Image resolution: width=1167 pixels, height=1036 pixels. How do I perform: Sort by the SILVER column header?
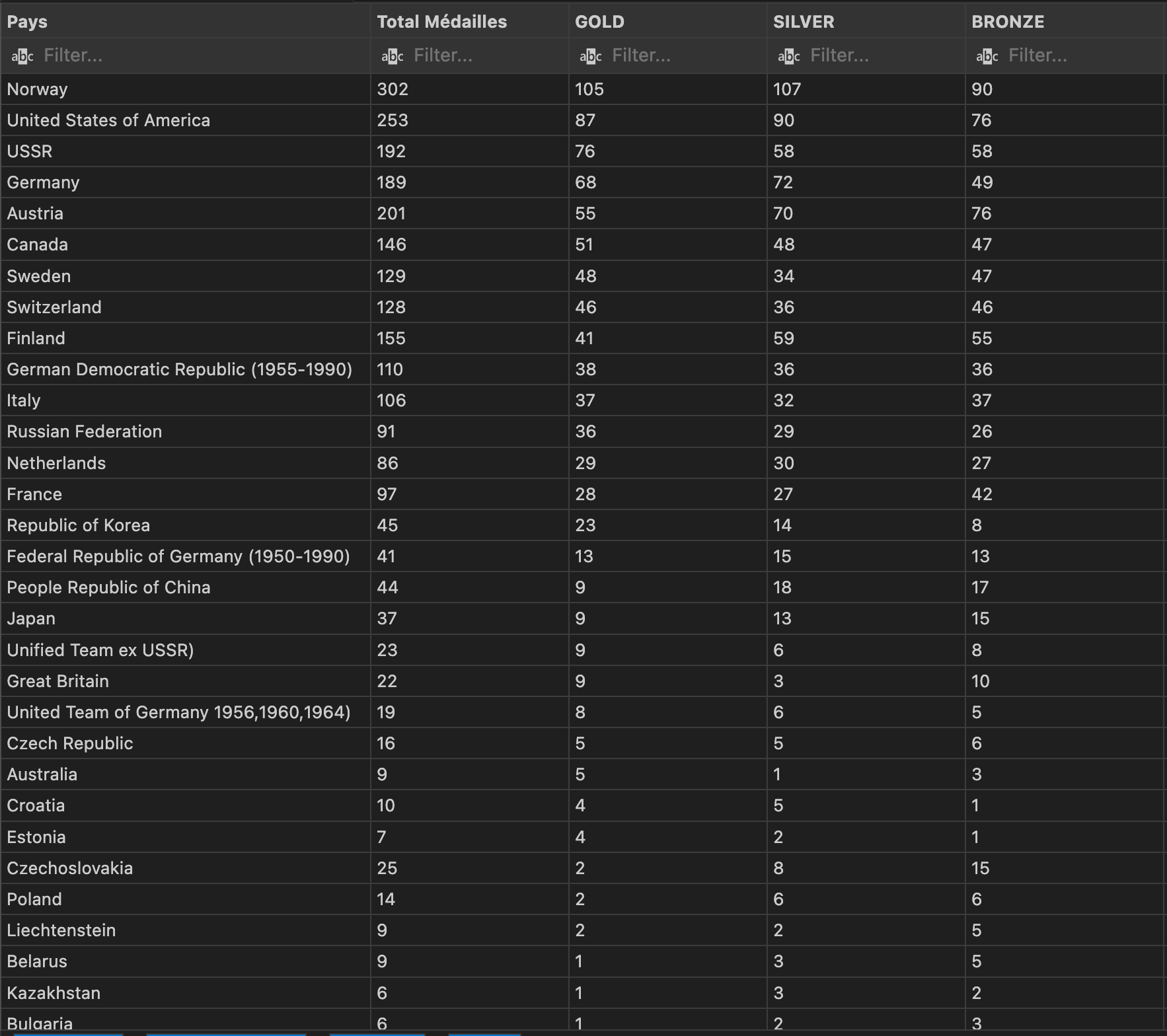[866, 22]
